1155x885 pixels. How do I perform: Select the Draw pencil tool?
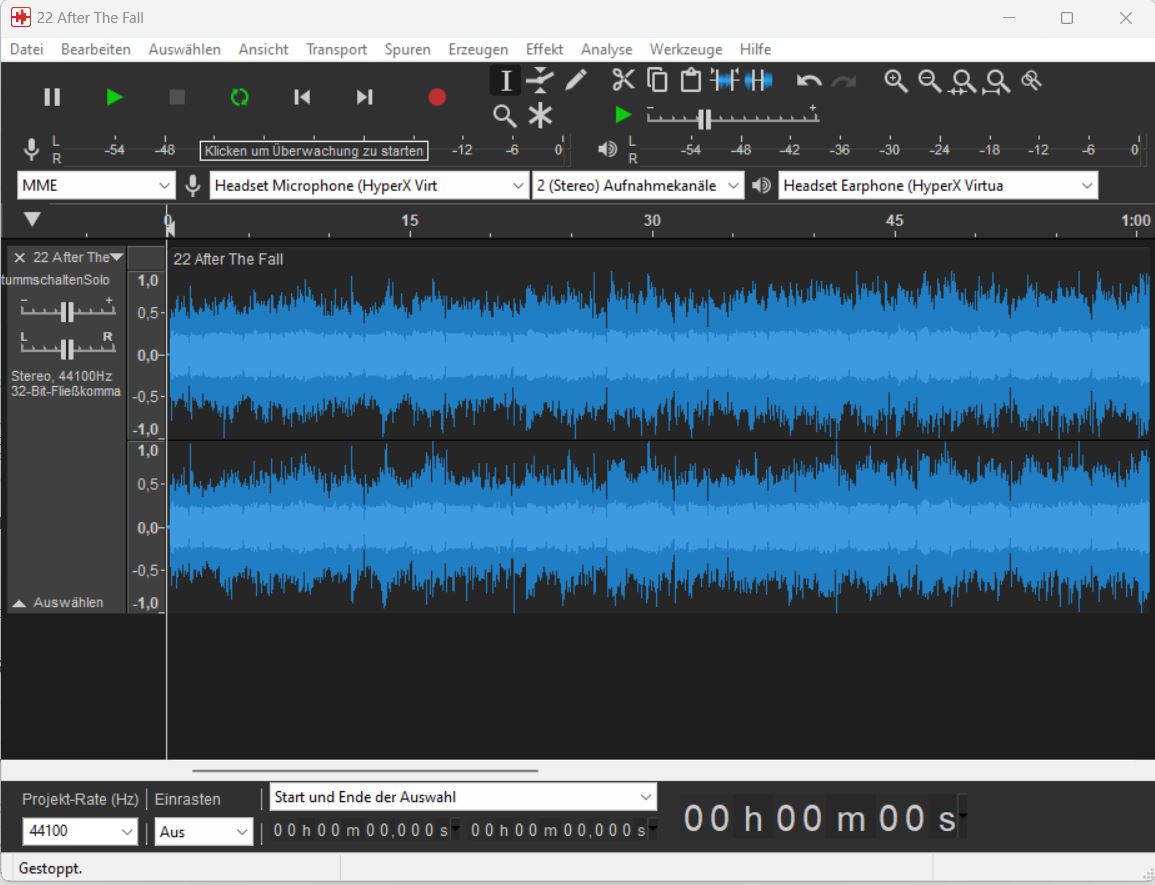[576, 80]
